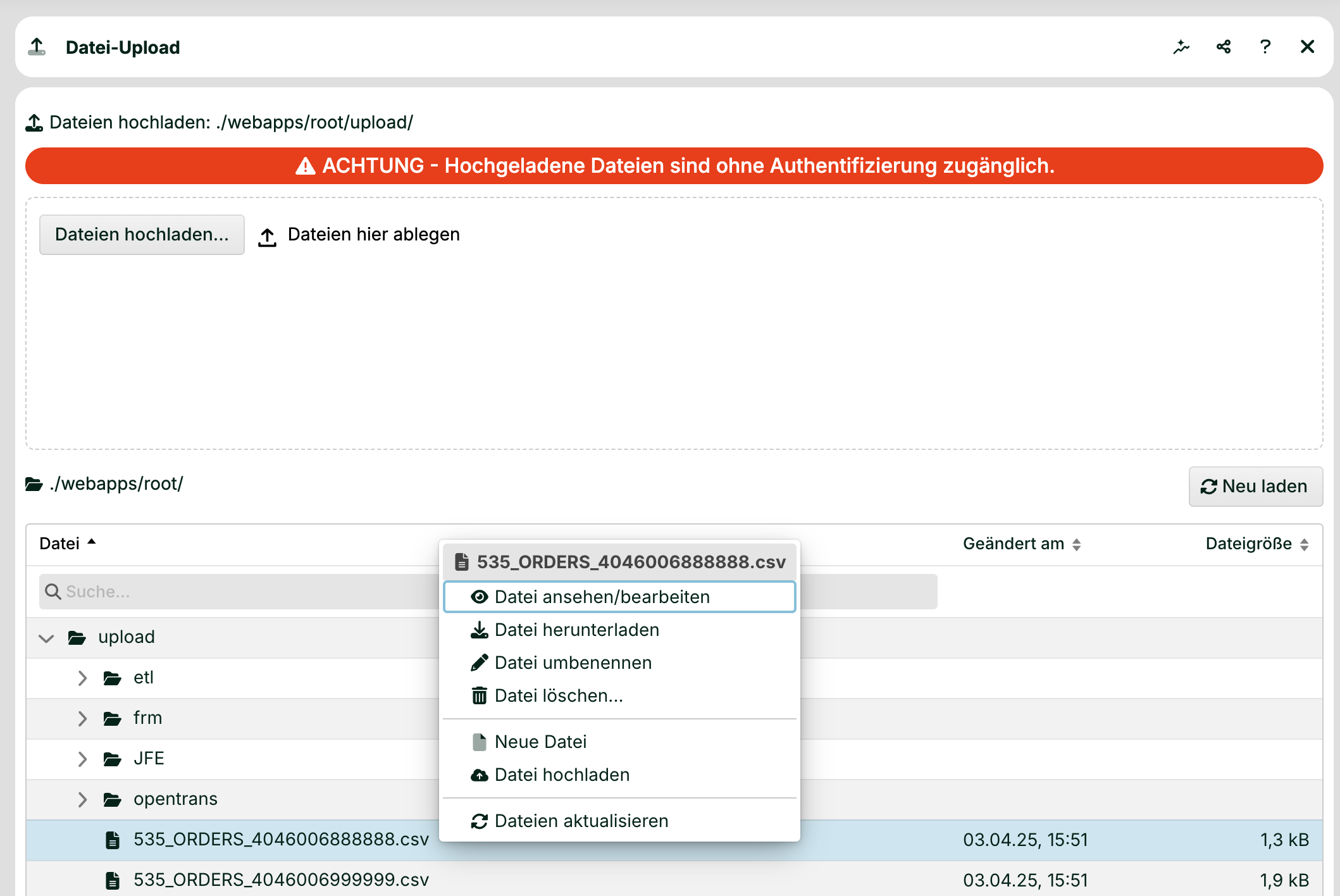Click the warning triangle in the ACHTUNG banner
The width and height of the screenshot is (1340, 896).
click(305, 166)
